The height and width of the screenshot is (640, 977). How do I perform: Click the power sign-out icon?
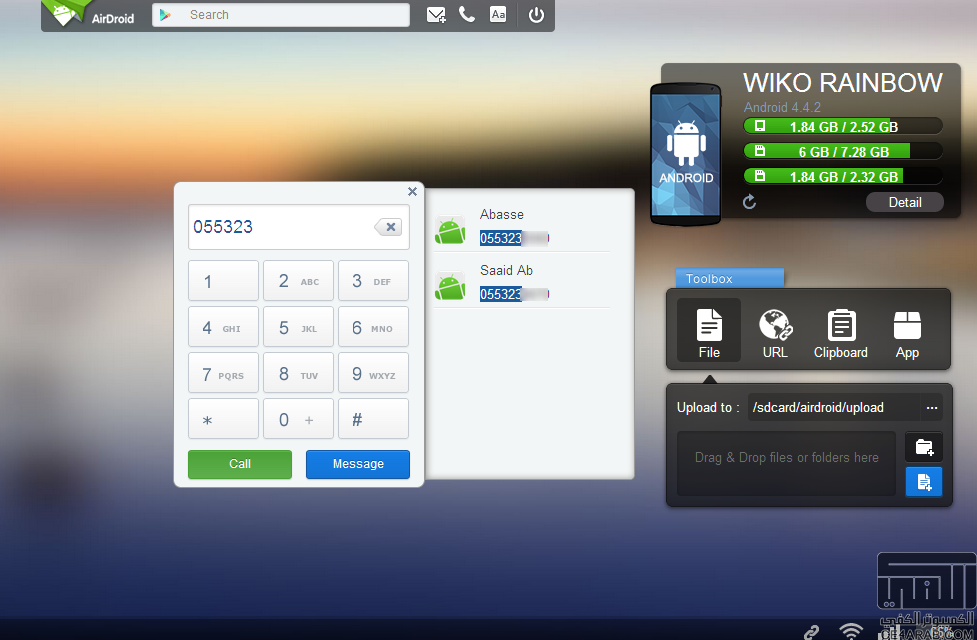pyautogui.click(x=536, y=14)
